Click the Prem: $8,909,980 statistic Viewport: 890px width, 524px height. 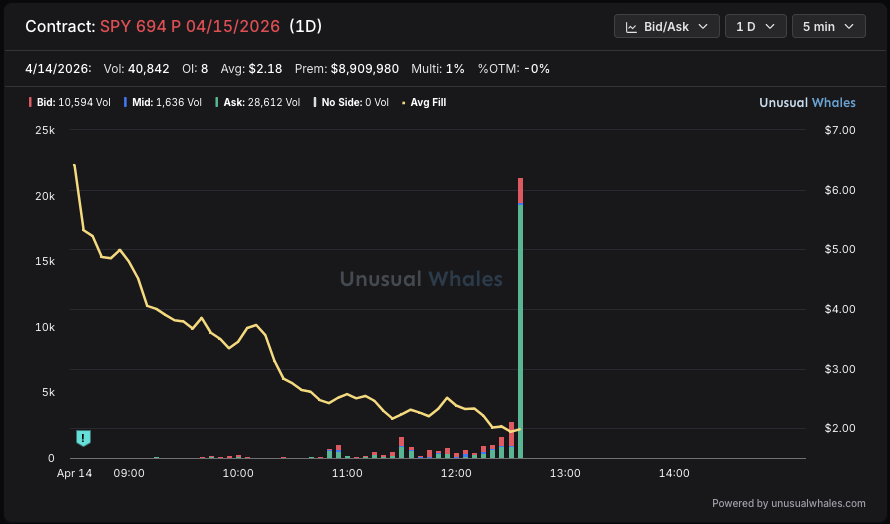[x=347, y=69]
